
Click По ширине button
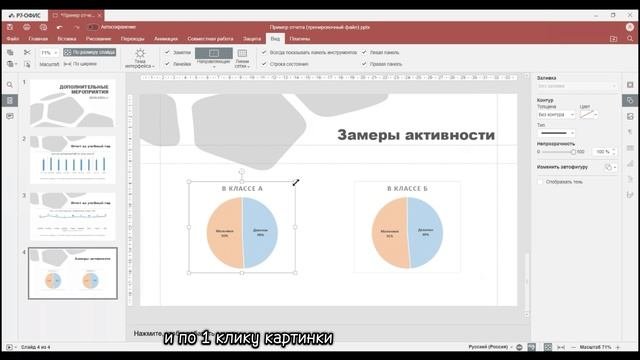pos(80,64)
